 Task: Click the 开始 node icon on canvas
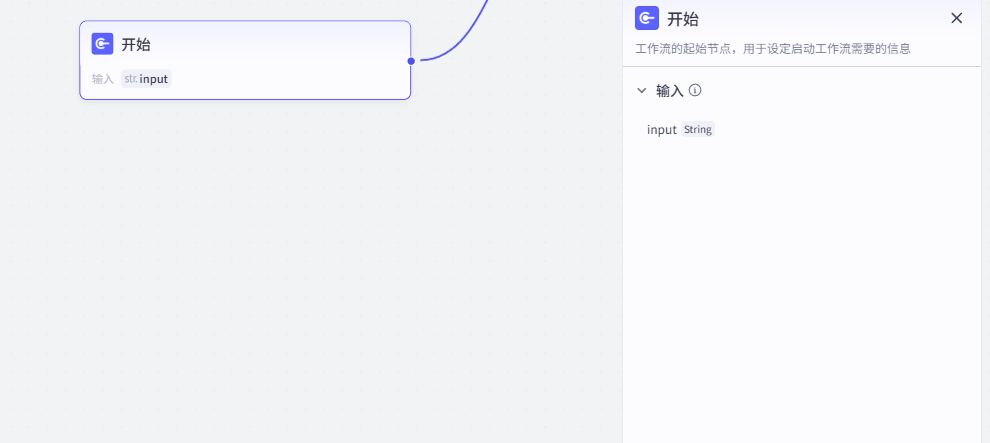(x=102, y=44)
